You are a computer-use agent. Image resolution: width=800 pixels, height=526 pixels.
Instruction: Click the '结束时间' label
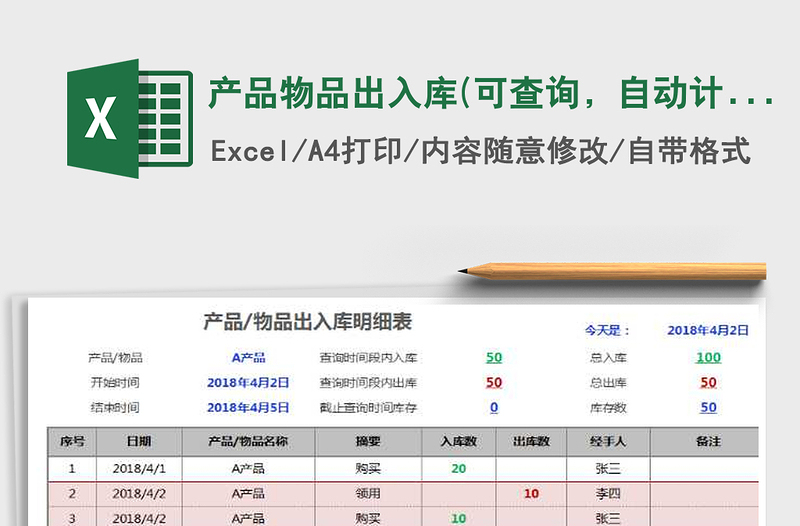[x=115, y=408]
